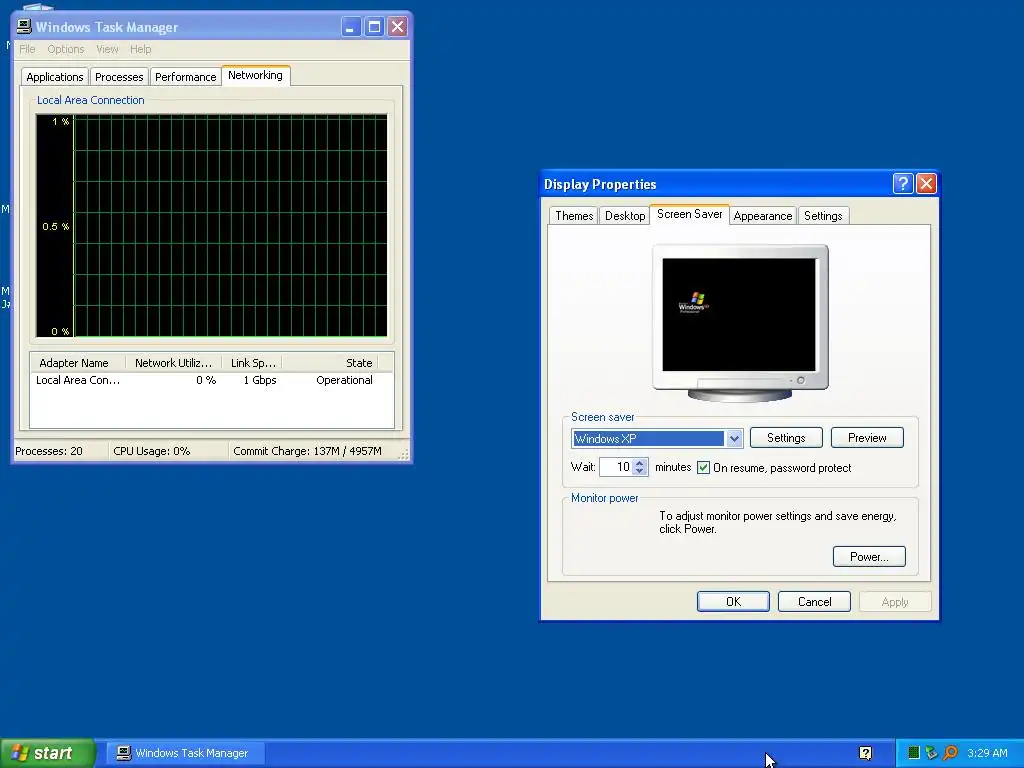The width and height of the screenshot is (1024, 768).
Task: Click the screen saver Settings button
Action: pyautogui.click(x=786, y=438)
